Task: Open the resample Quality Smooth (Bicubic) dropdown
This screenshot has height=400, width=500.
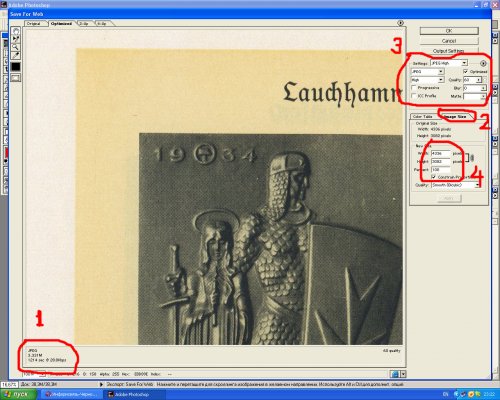Action: point(455,185)
